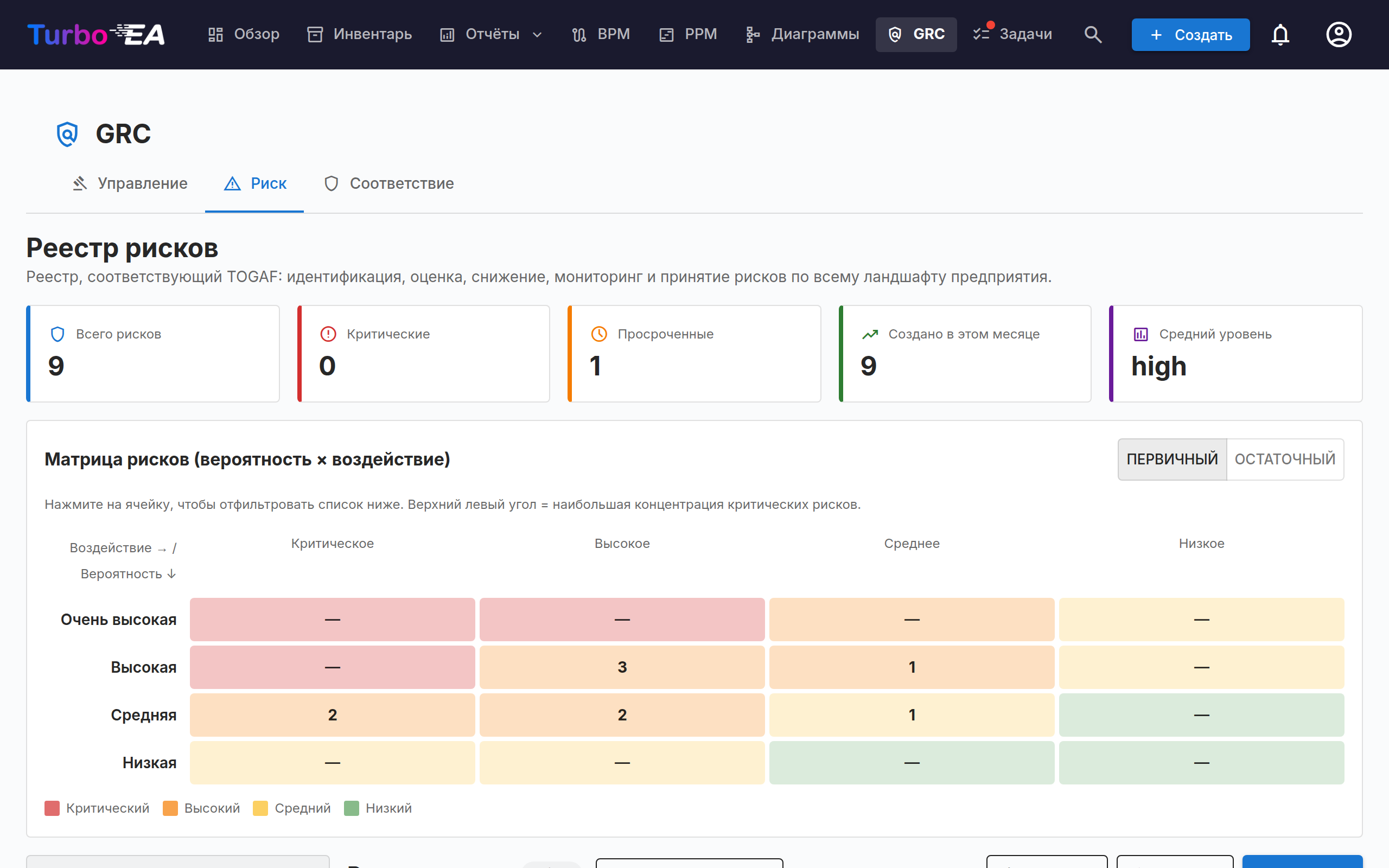Expand the Отчёты dropdown menu
The image size is (1389, 868).
point(490,34)
